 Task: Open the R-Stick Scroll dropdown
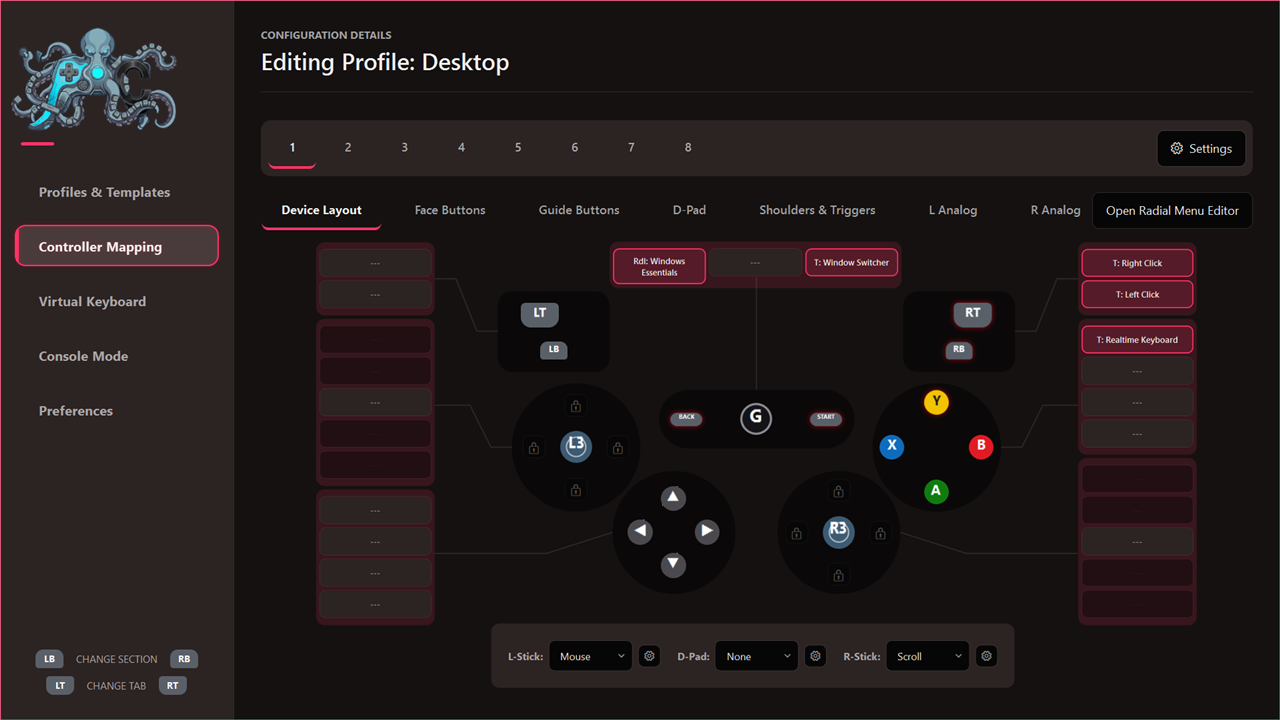pos(928,656)
